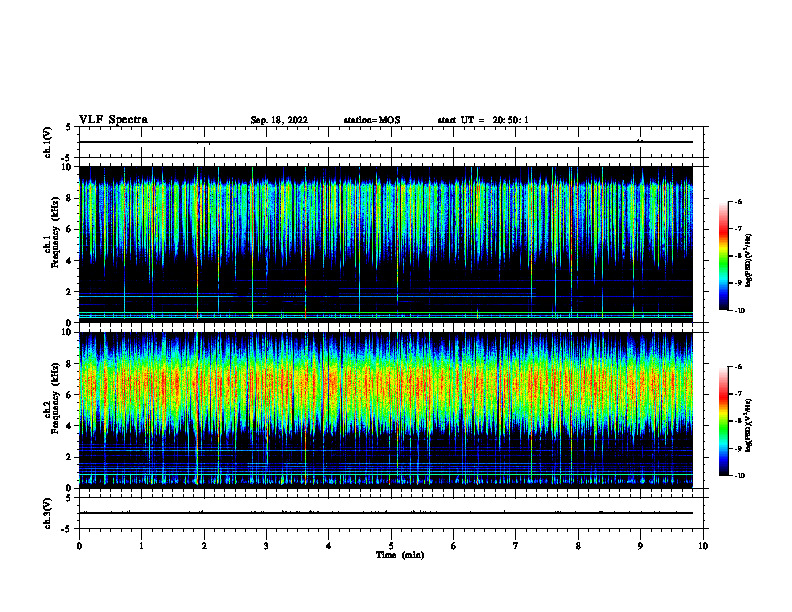Image resolution: width=792 pixels, height=612 pixels.
Task: Click inside the ch.1 spectrogram panel
Action: pyautogui.click(x=385, y=244)
